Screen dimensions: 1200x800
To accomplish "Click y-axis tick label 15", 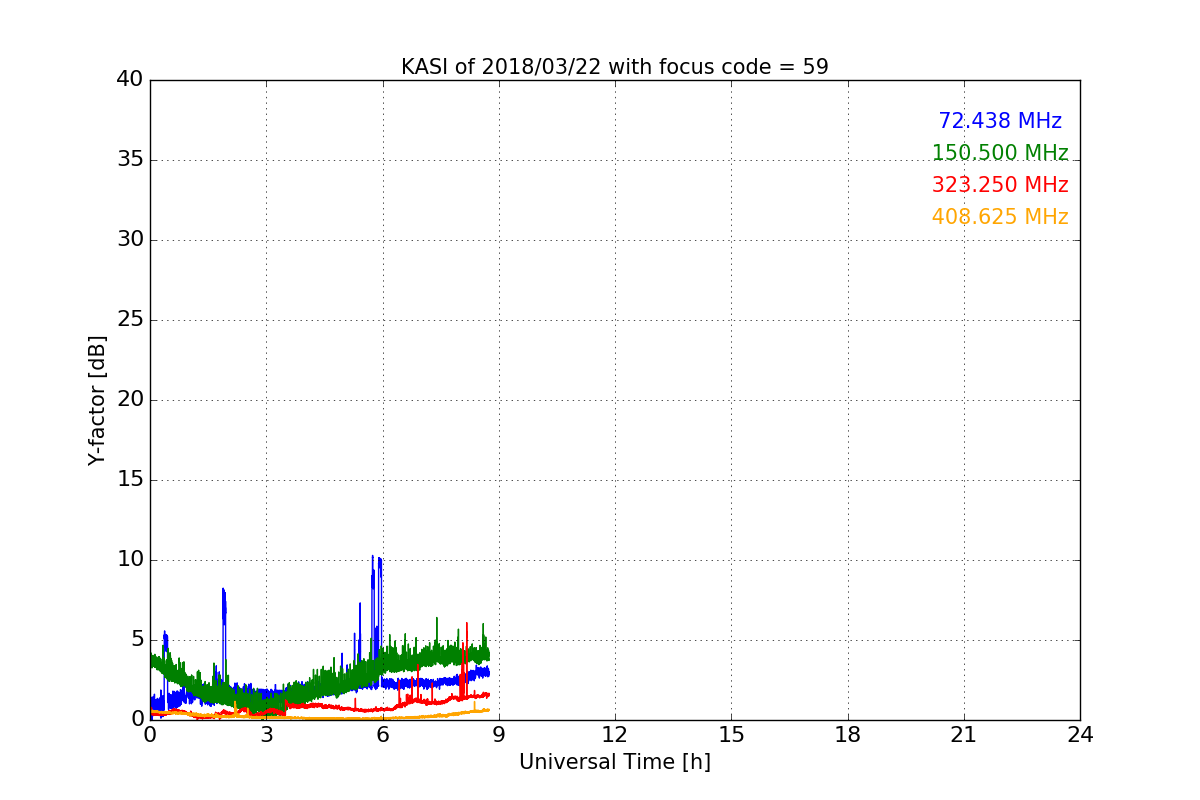I will tap(130, 480).
